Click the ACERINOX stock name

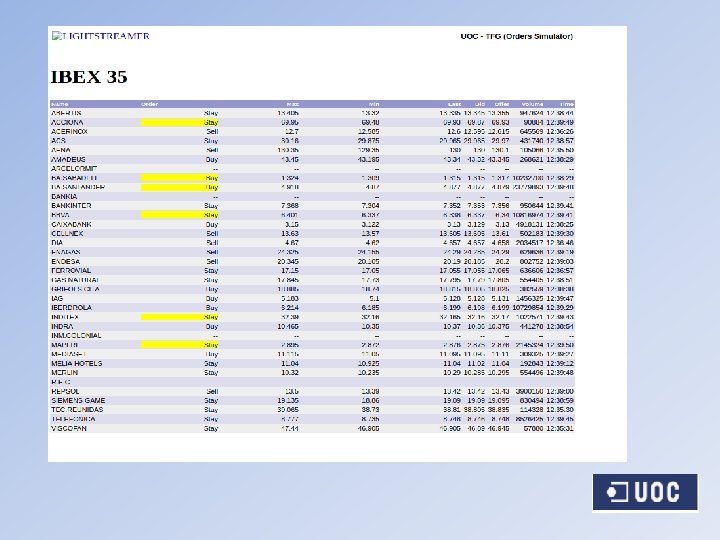69,132
